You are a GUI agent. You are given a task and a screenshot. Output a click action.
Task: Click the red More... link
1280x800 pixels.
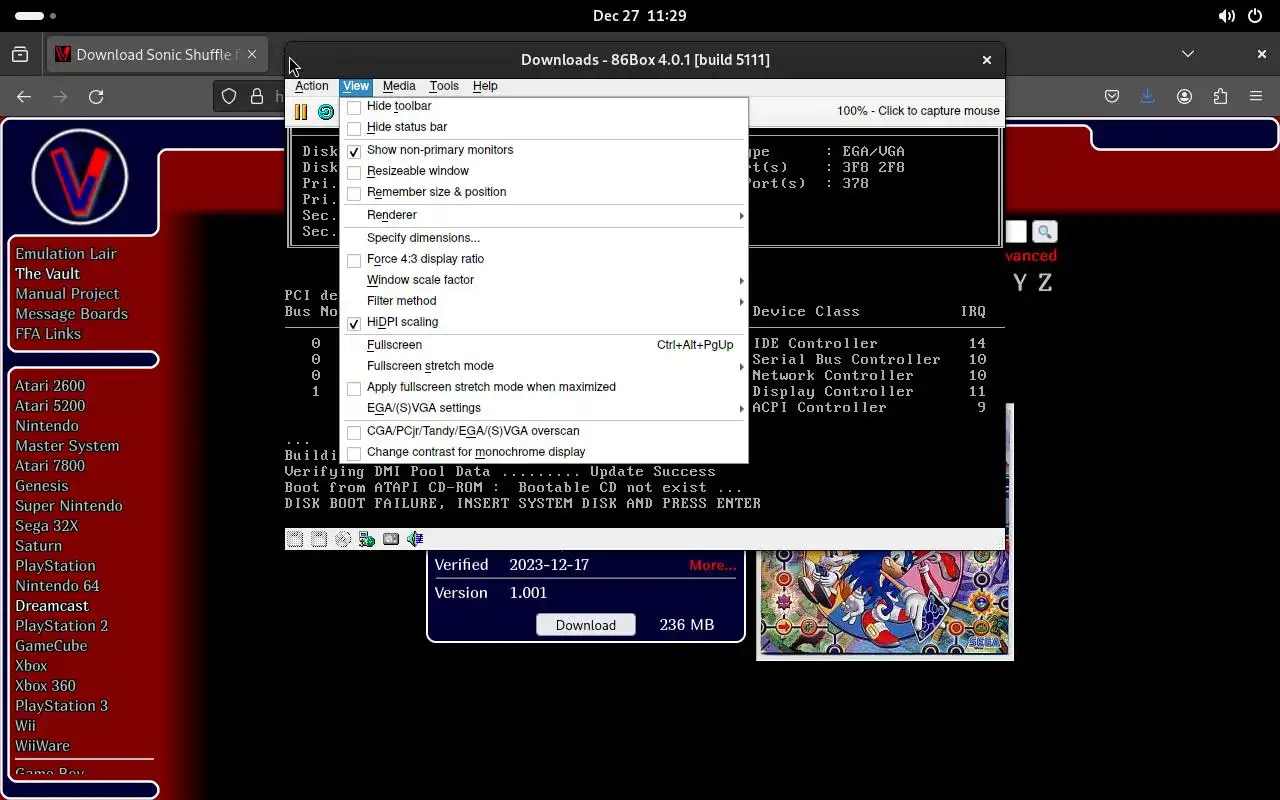(x=712, y=565)
